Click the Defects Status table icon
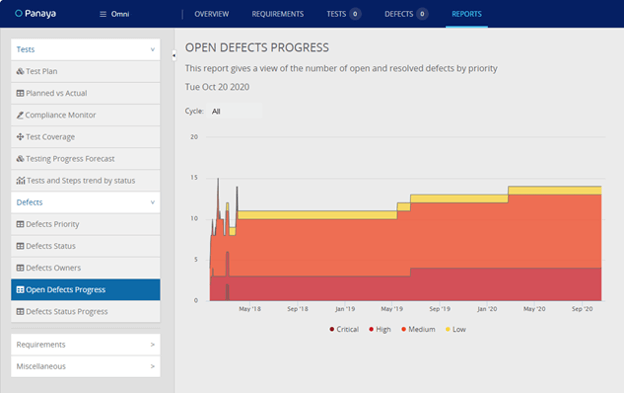The height and width of the screenshot is (393, 624). (x=20, y=246)
